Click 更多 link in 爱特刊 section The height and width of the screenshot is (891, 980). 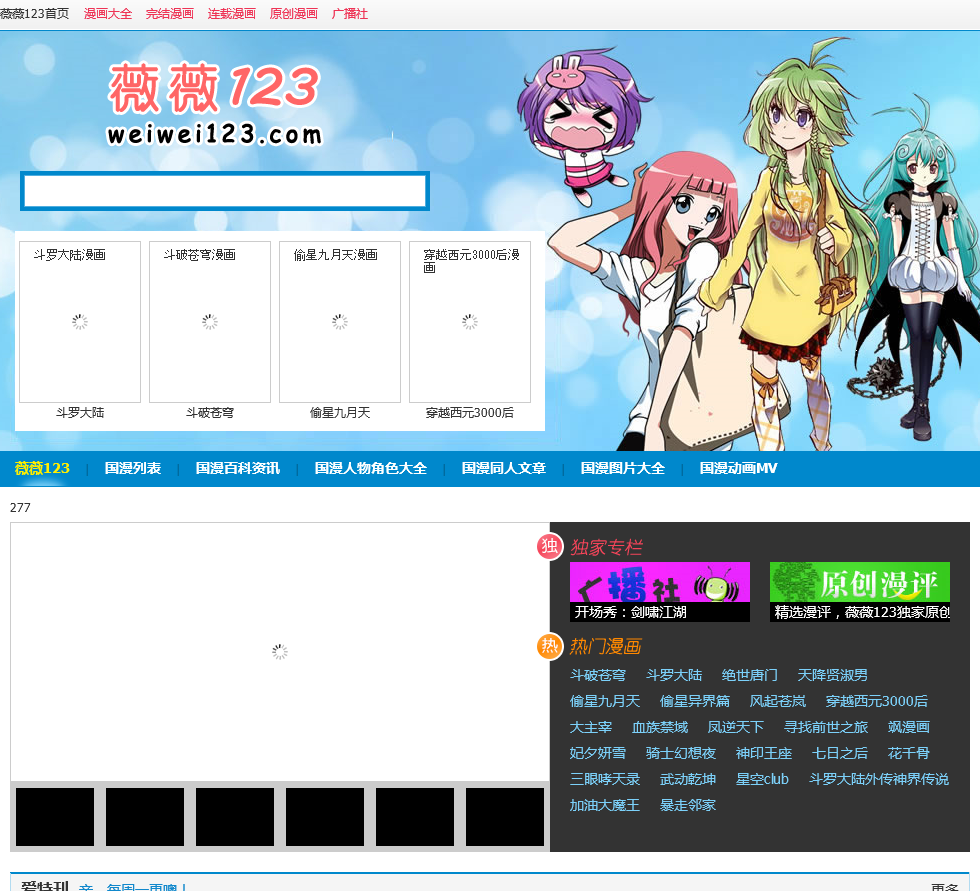(944, 887)
